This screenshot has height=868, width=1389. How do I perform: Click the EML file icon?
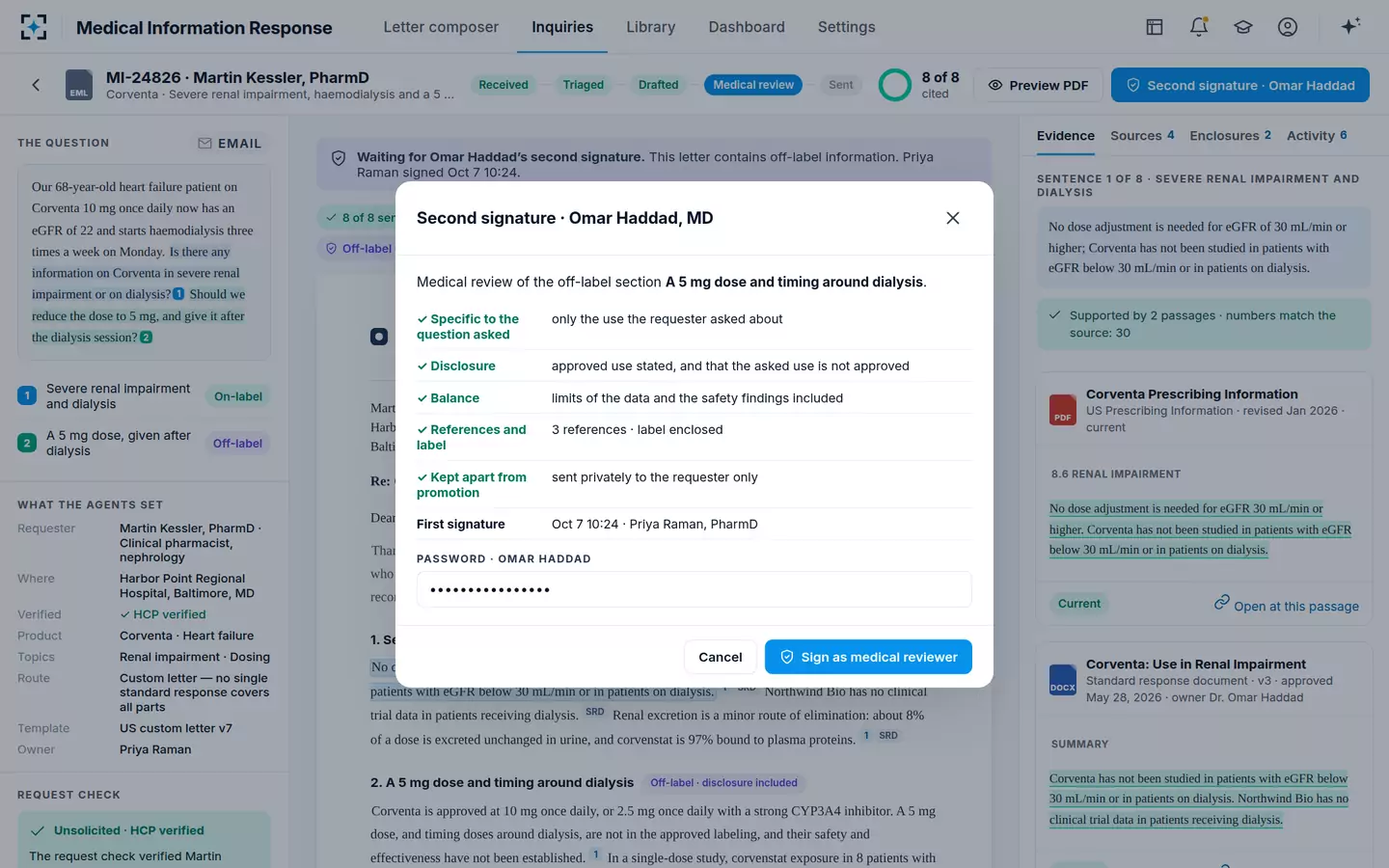79,85
